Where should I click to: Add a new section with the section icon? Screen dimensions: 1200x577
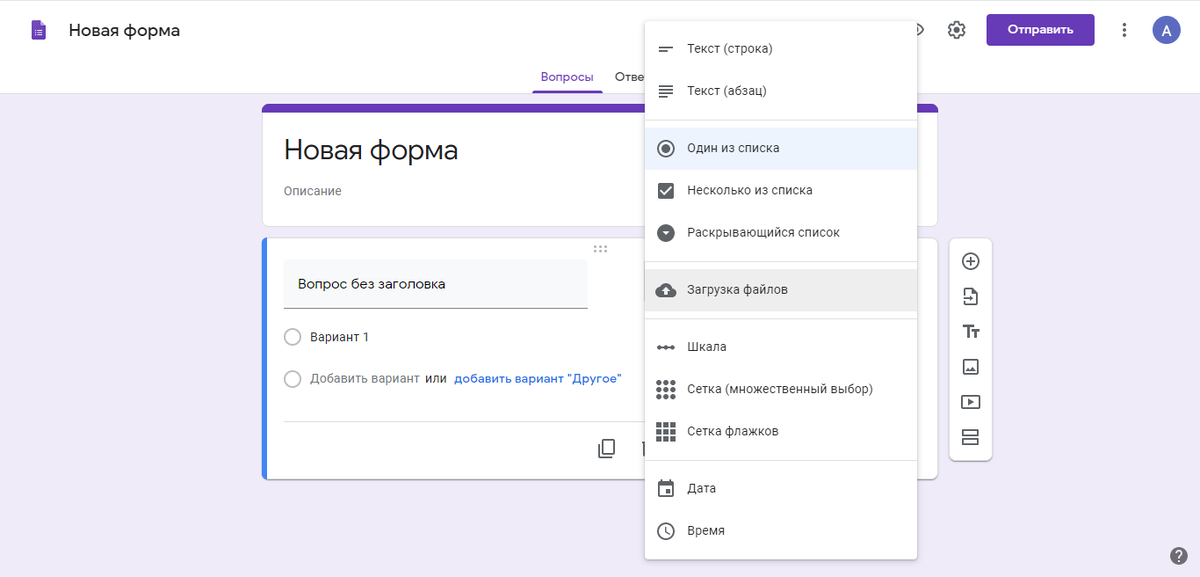point(970,437)
